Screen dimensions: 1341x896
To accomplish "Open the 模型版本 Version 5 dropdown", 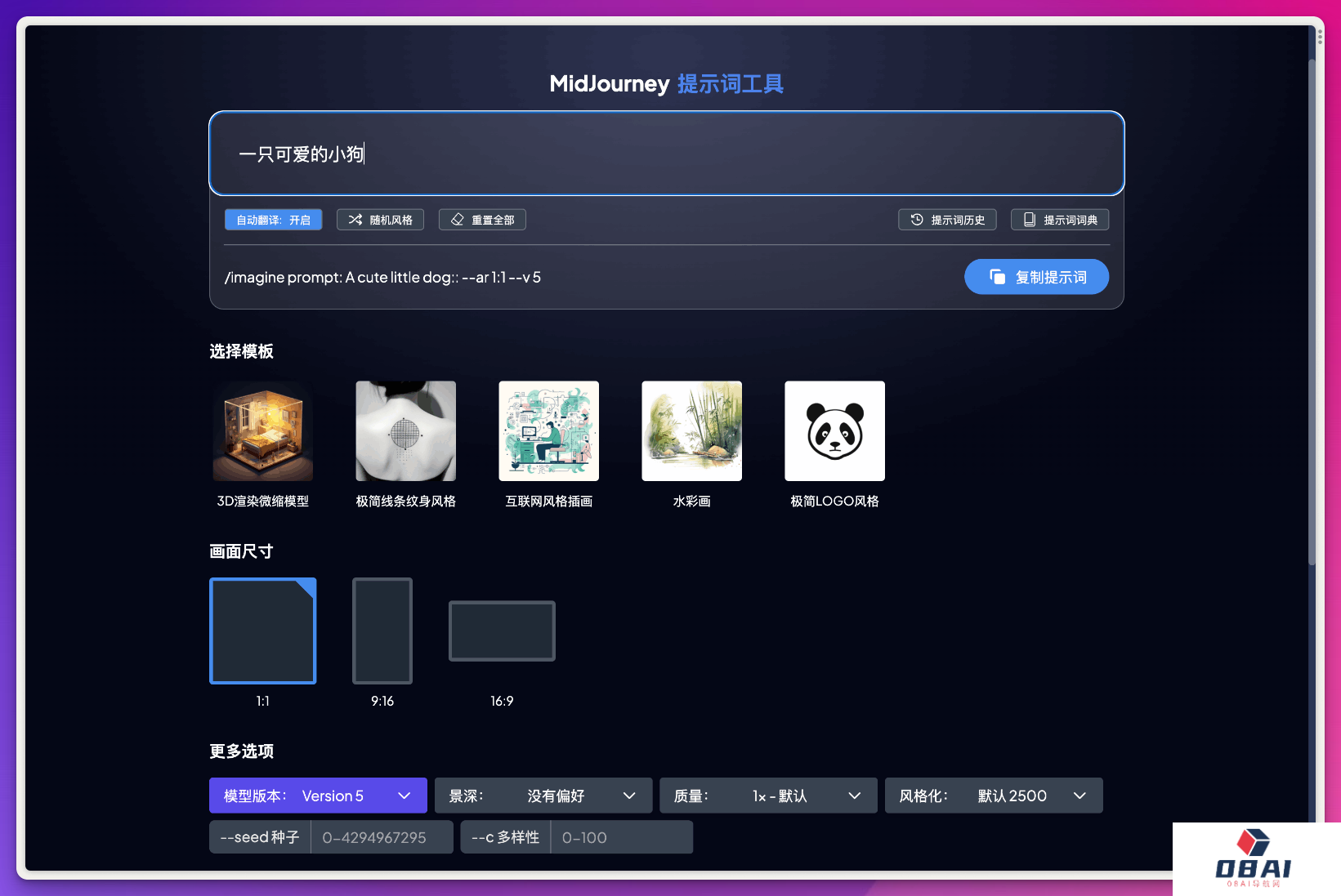I will 318,796.
